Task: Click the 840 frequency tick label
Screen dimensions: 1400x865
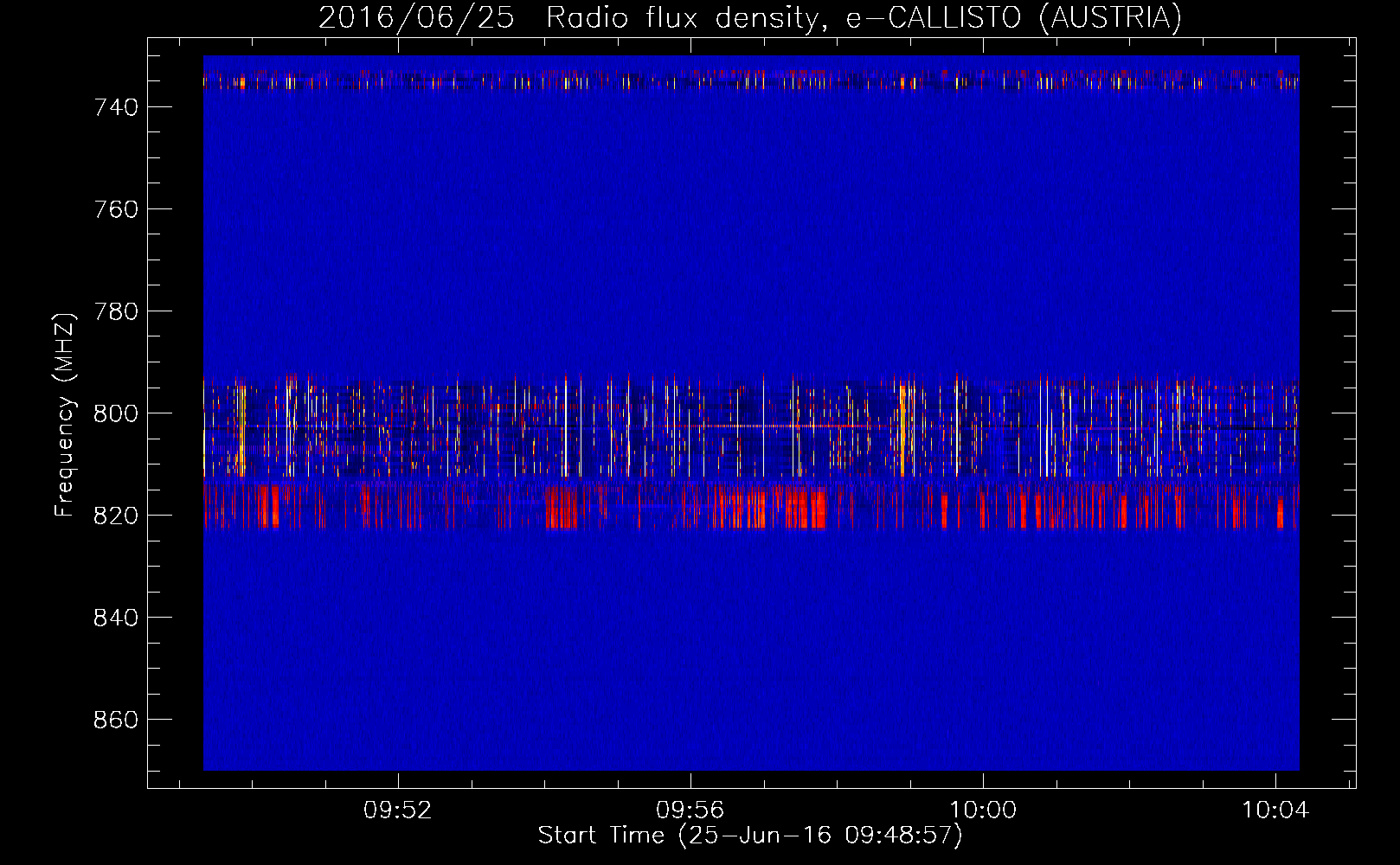Action: click(x=116, y=618)
